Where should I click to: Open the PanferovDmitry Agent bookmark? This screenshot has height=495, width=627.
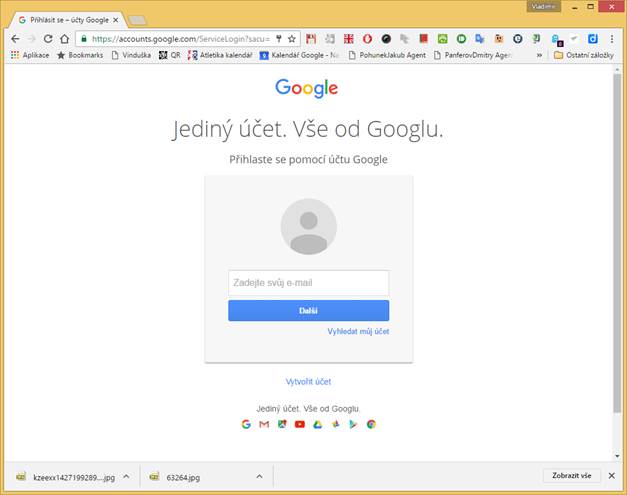click(472, 55)
